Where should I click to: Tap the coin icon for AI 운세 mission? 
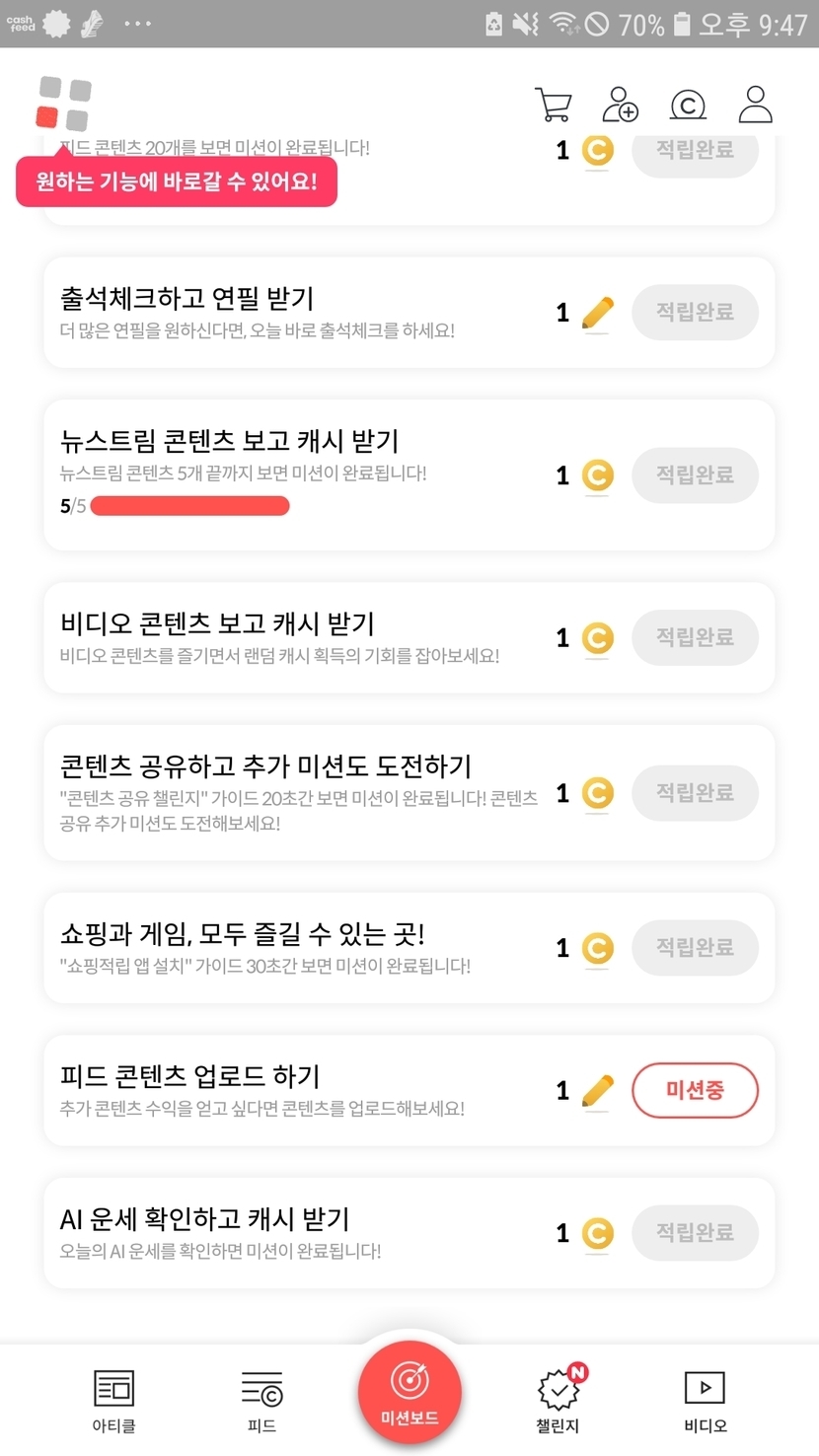tap(597, 1233)
